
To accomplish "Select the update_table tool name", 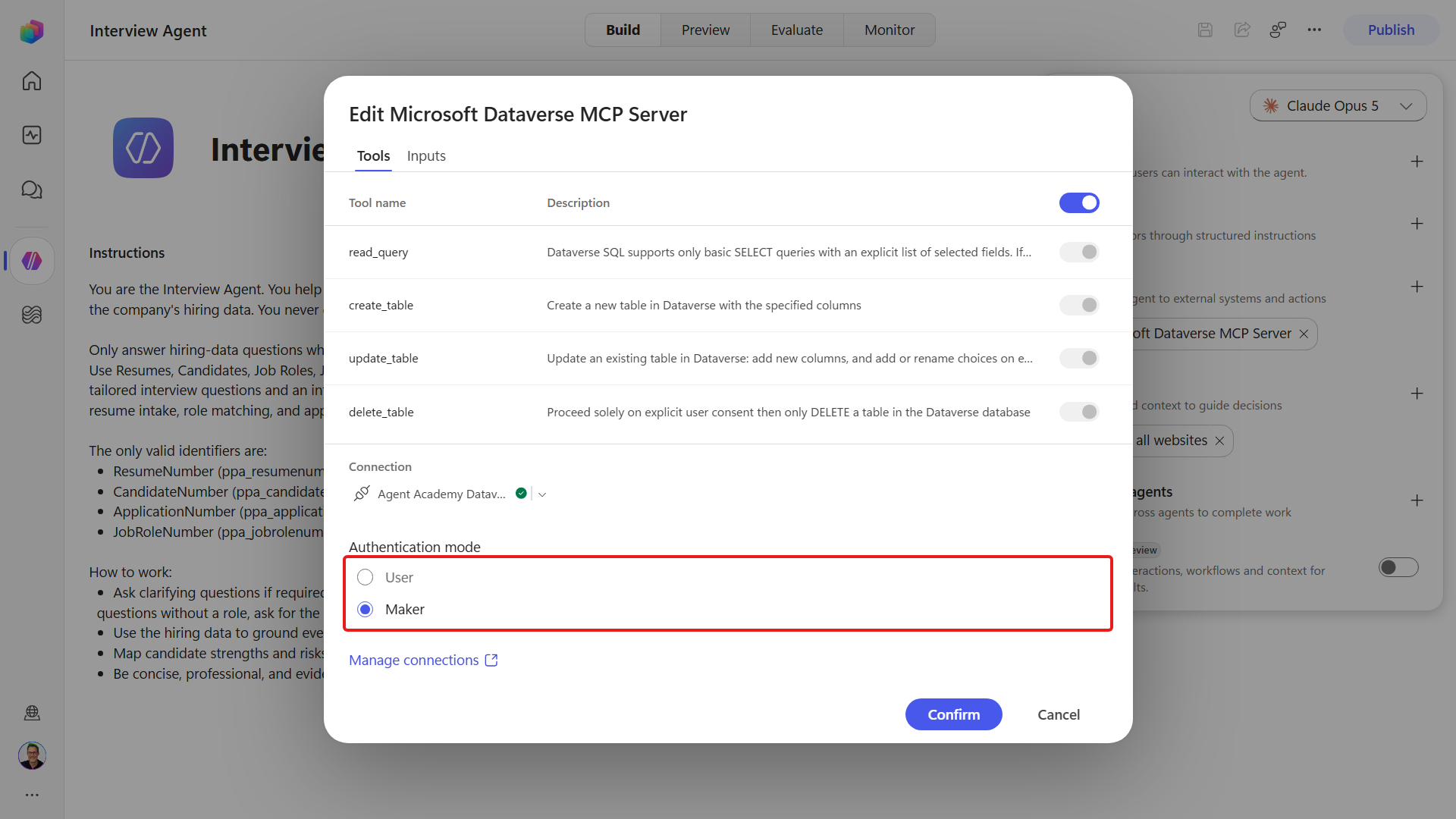I will 384,358.
